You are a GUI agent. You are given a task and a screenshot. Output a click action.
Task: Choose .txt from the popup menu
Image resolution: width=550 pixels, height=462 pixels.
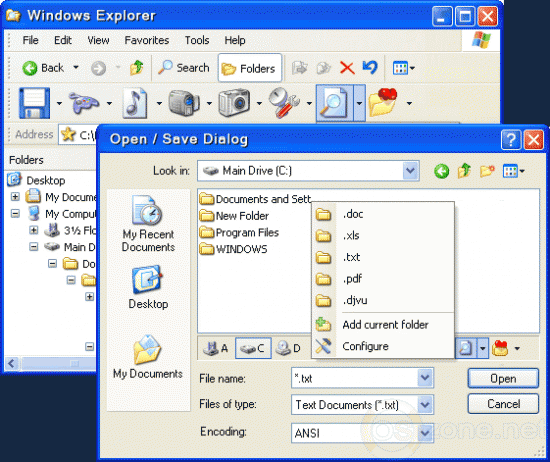[x=383, y=257]
